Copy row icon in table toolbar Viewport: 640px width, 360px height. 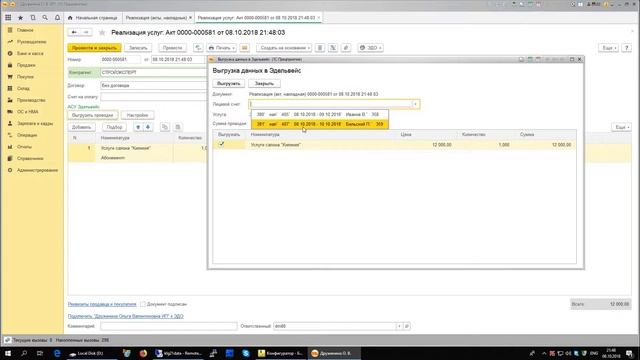pyautogui.click(x=164, y=127)
